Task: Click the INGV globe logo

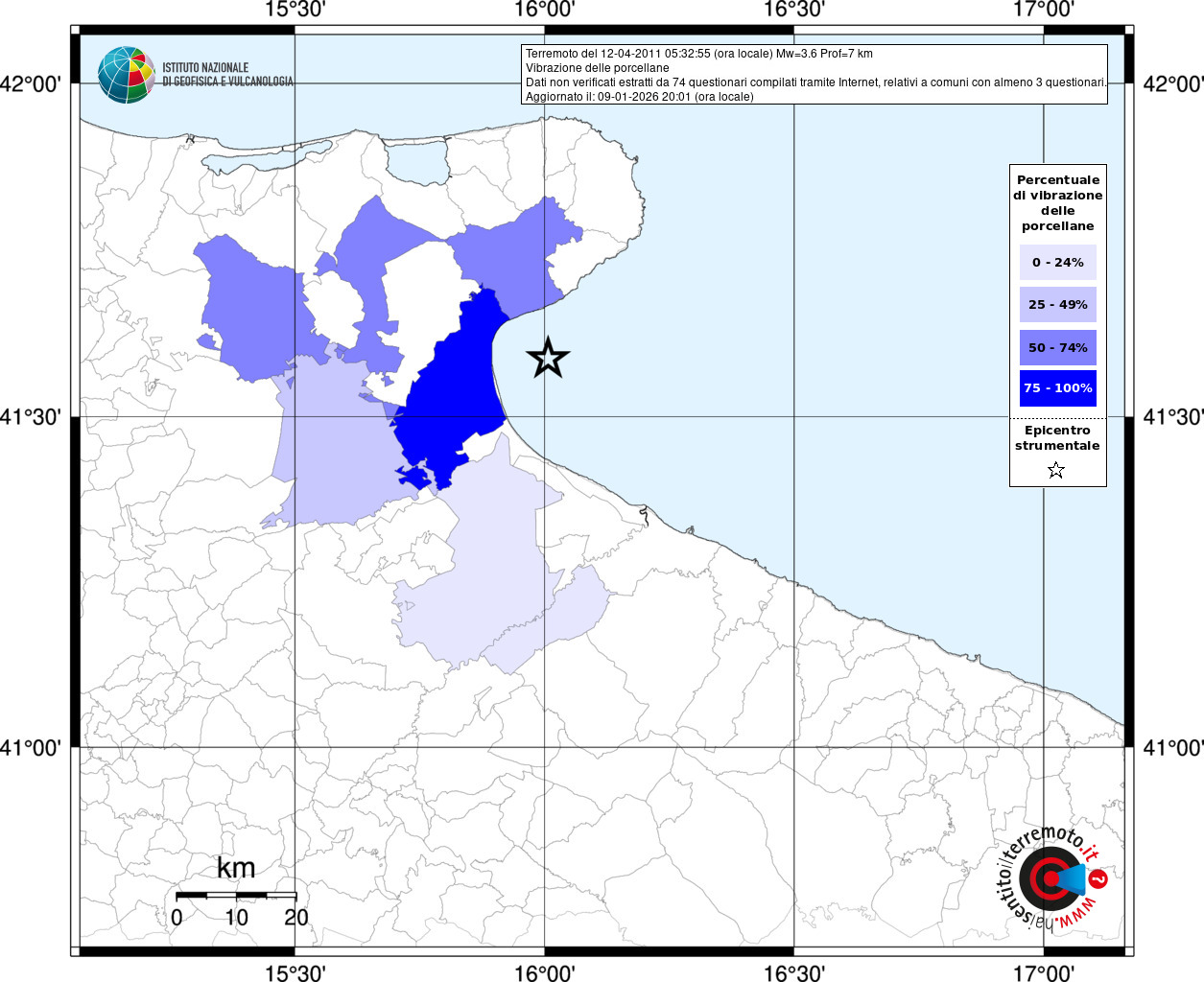Action: pos(126,75)
